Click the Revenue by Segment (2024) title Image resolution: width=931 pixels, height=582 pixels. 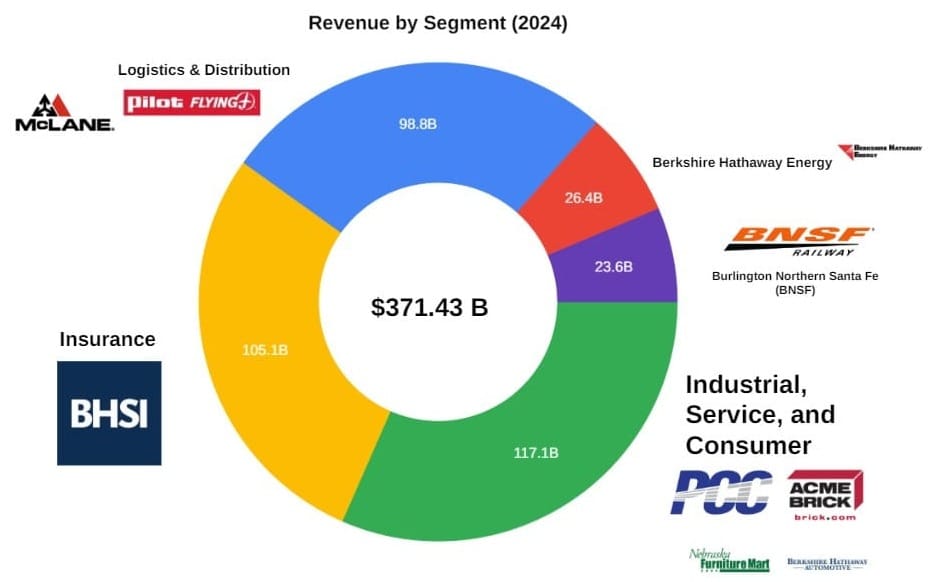438,23
